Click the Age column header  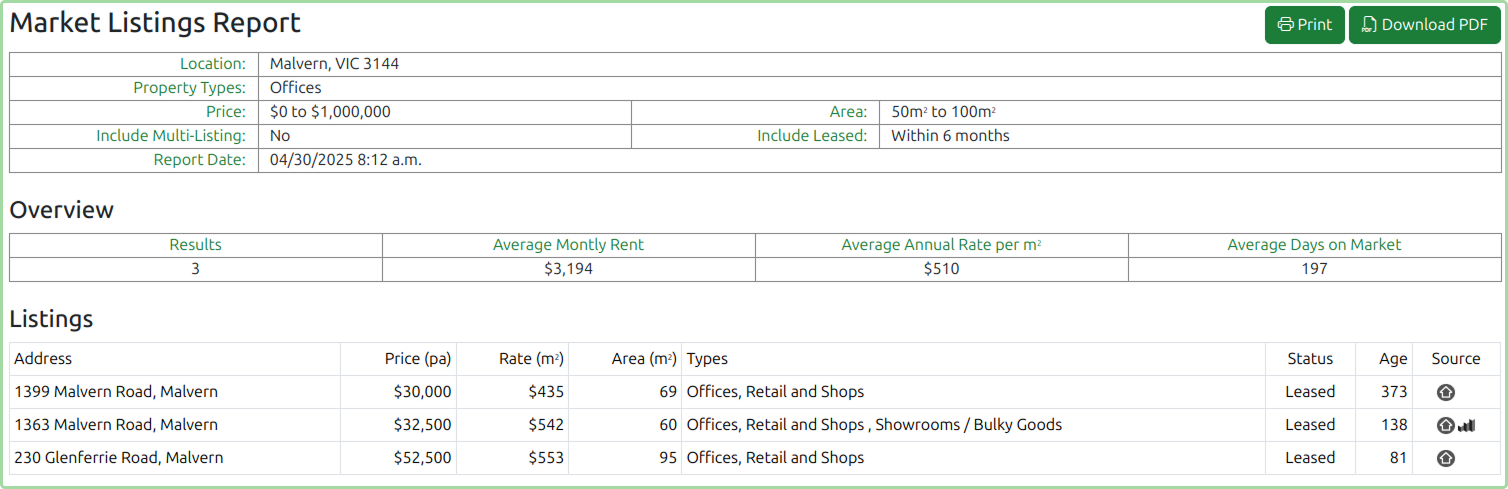click(1393, 359)
